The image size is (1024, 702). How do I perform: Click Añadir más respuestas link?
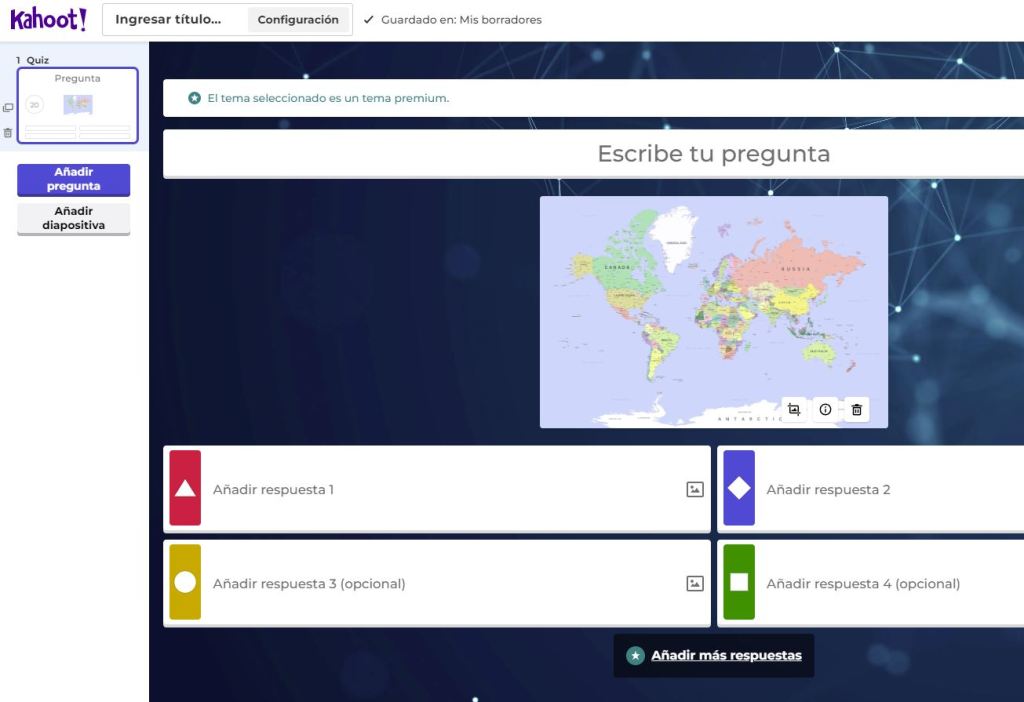[726, 656]
